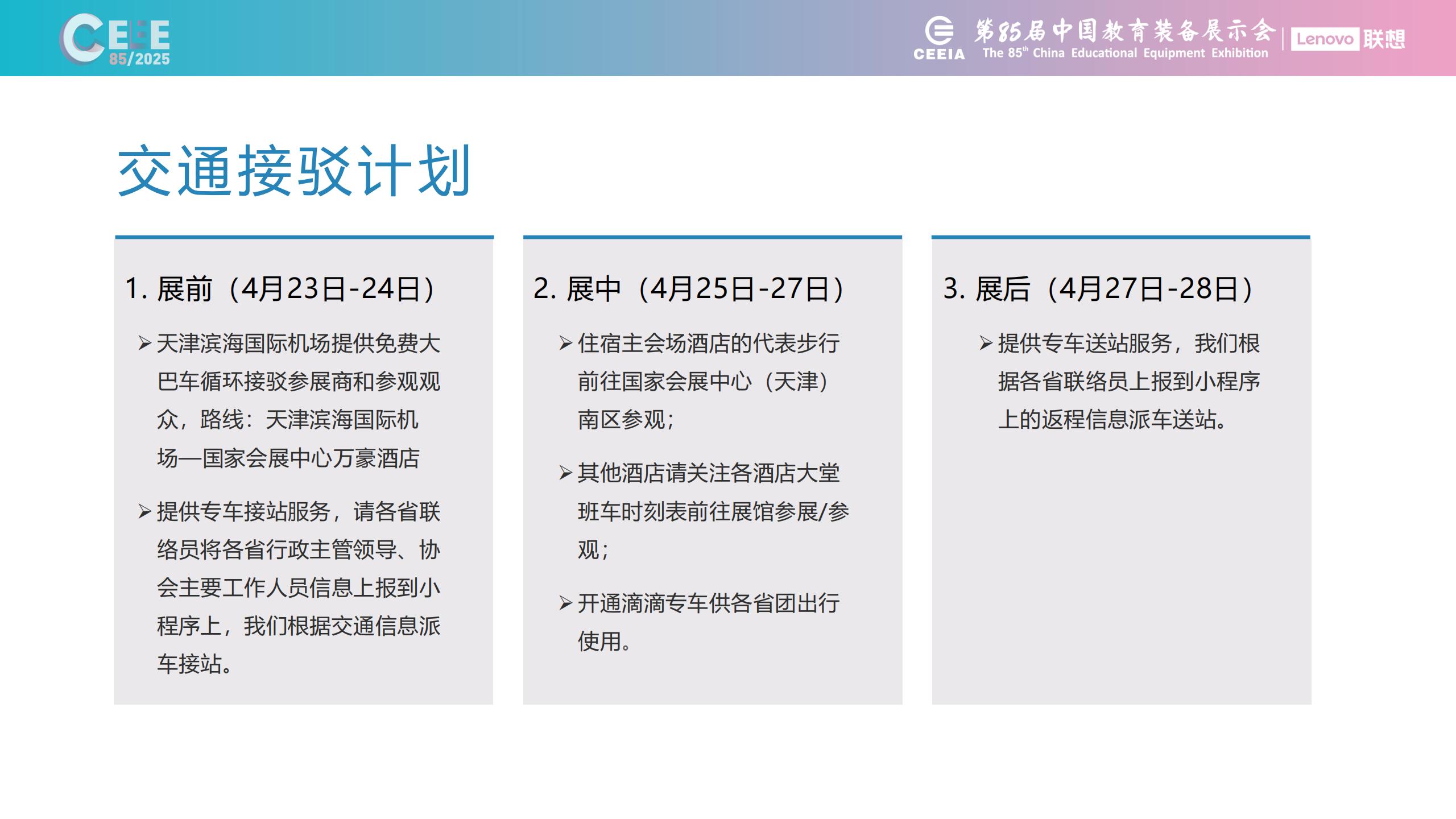Click heading 1. 展前（4月23日-24日）
The width and height of the screenshot is (1456, 819).
coord(280,288)
